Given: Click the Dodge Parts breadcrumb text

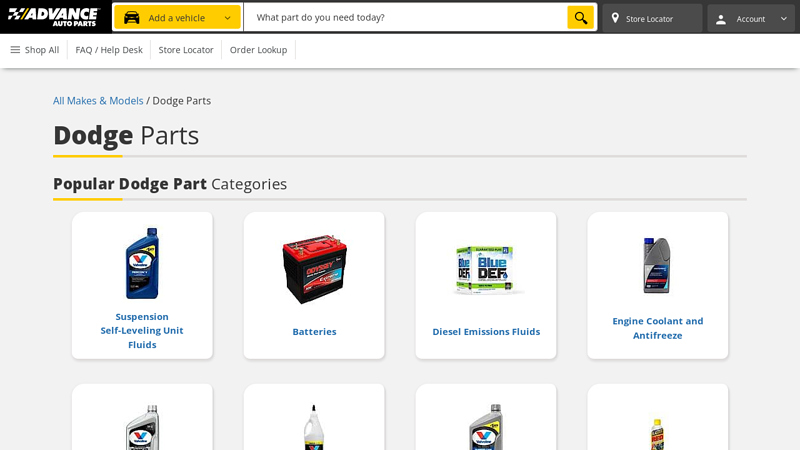Looking at the screenshot, I should tap(182, 101).
